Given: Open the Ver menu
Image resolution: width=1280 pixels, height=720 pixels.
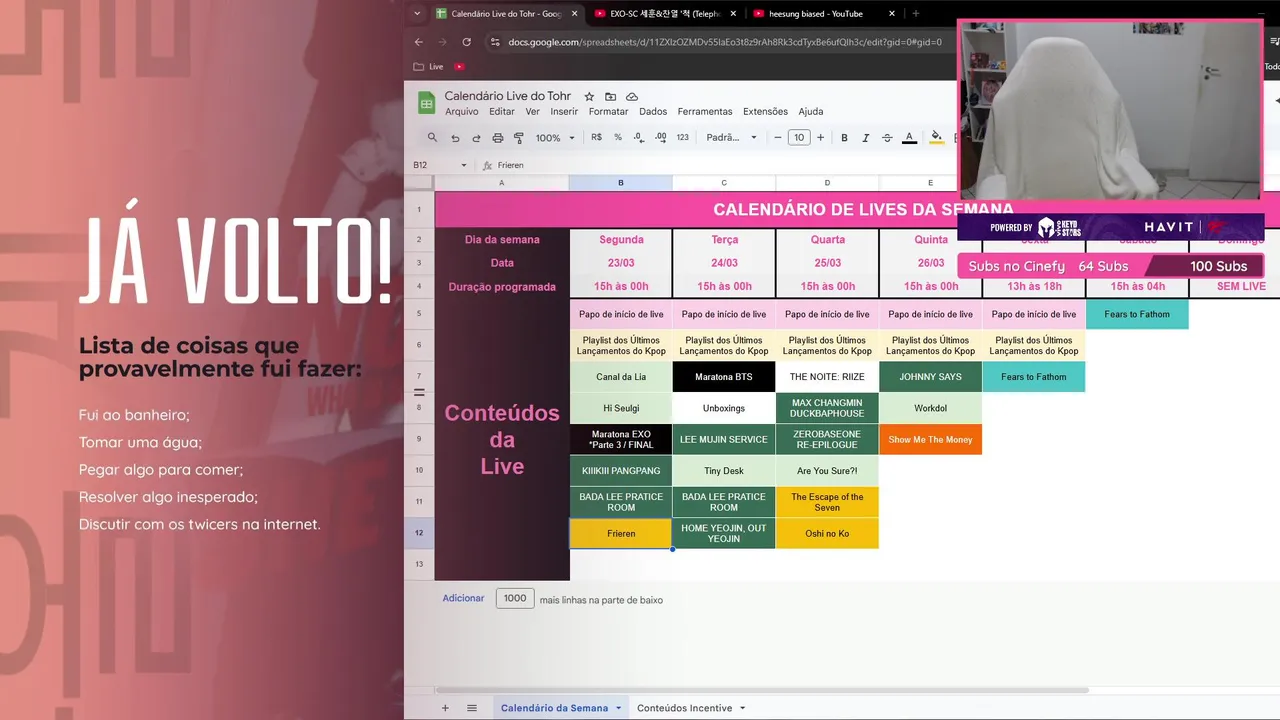Looking at the screenshot, I should click(532, 112).
